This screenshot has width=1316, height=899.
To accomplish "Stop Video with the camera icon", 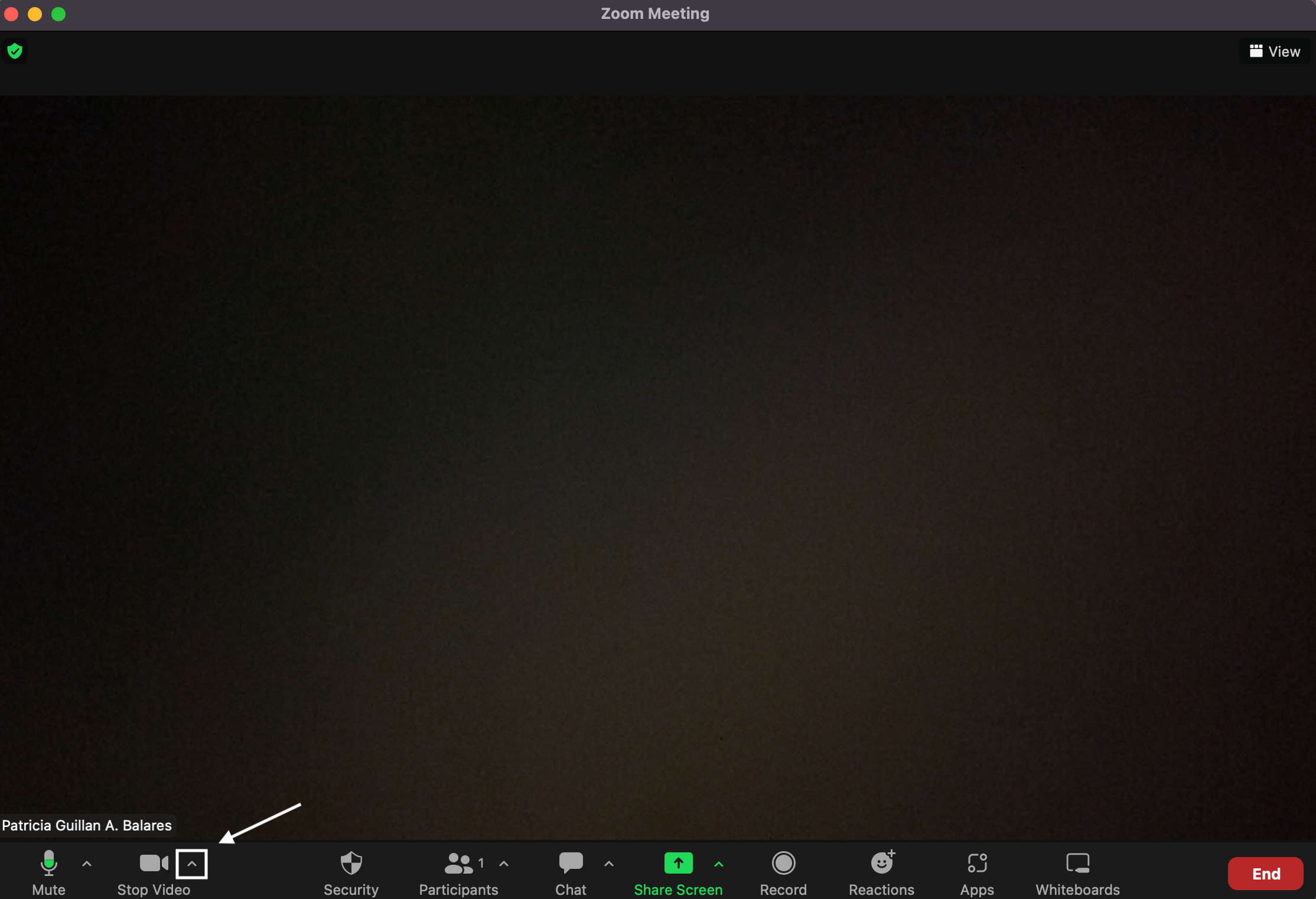I will click(153, 872).
